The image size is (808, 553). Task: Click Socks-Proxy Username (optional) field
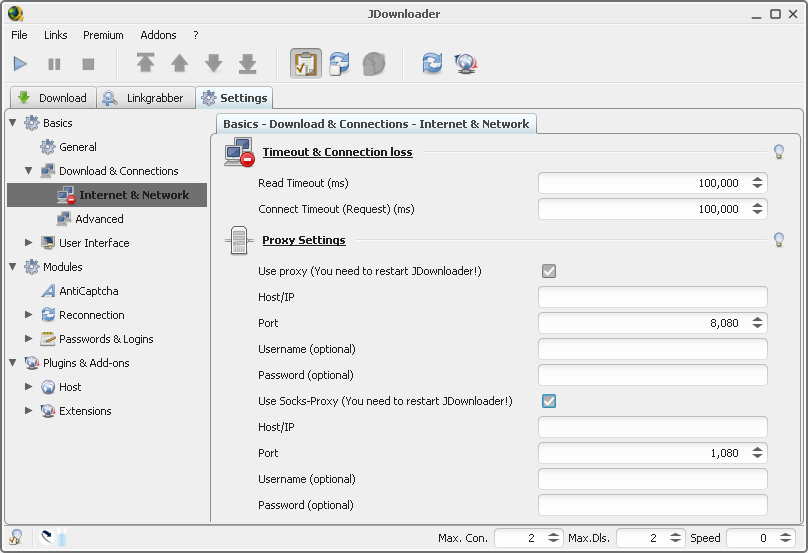[x=652, y=479]
